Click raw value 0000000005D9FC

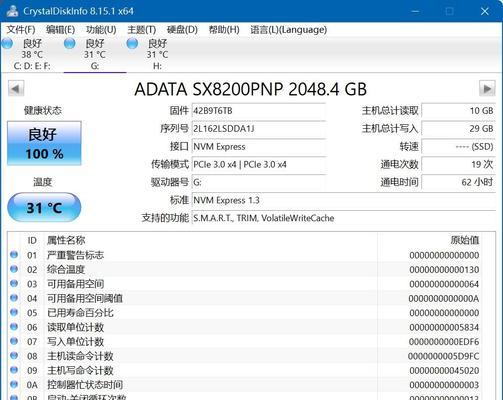click(443, 356)
